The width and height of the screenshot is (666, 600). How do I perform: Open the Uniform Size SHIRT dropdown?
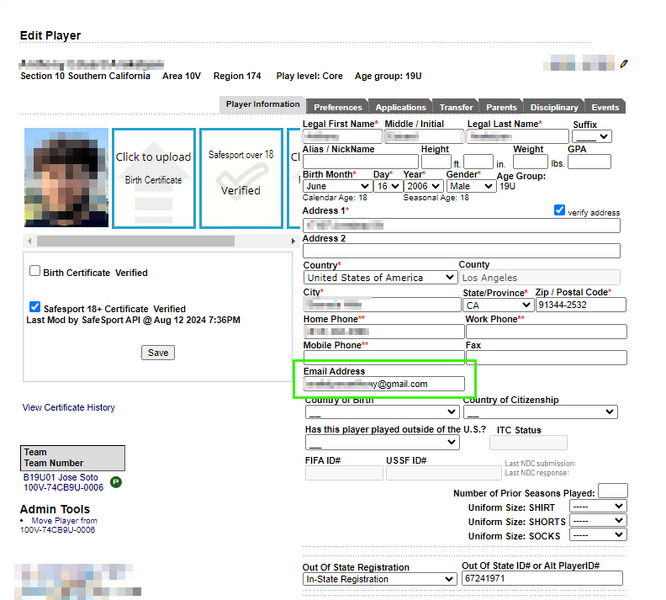tap(598, 506)
